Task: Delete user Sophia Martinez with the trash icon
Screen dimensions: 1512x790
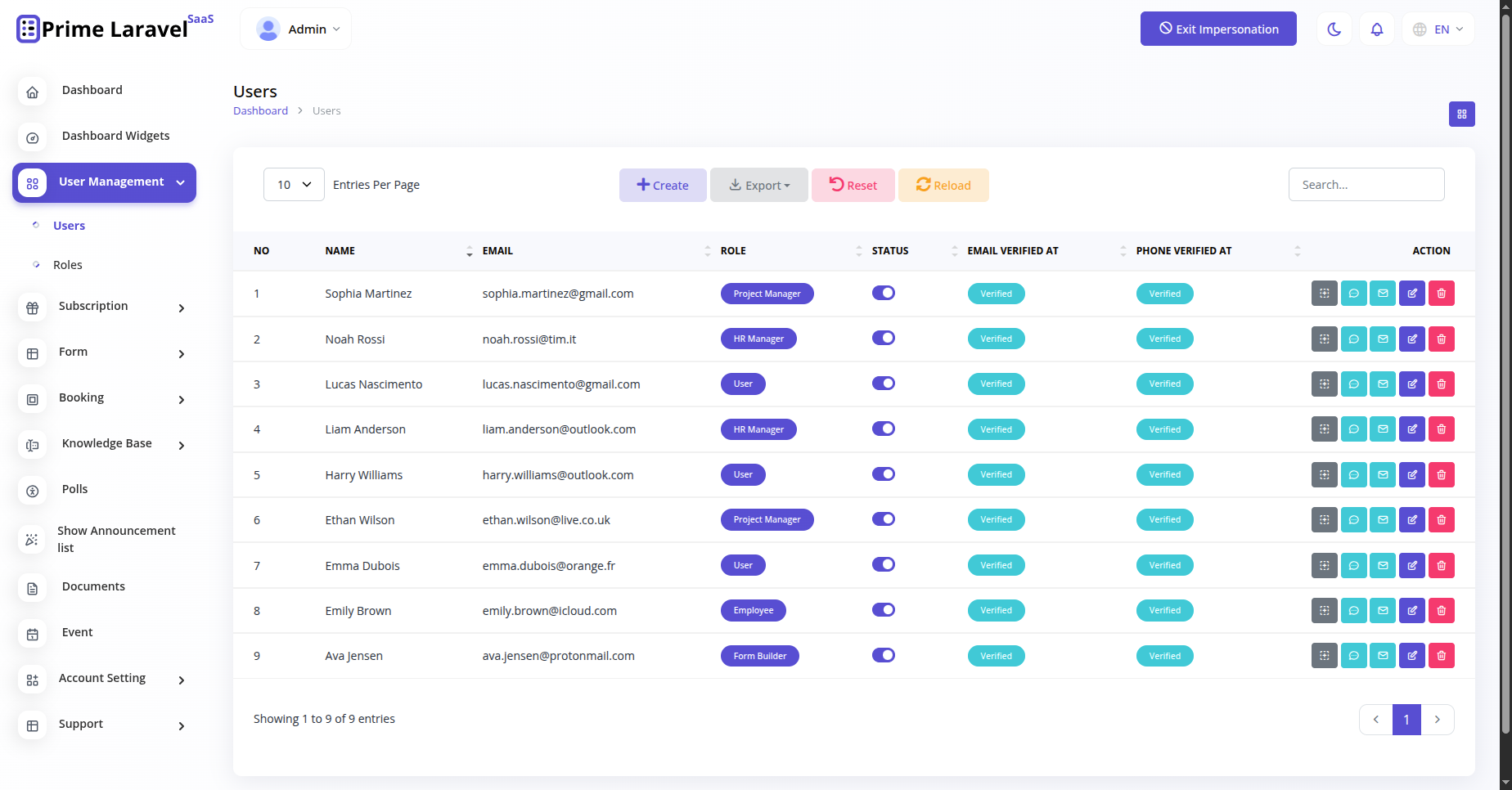Action: tap(1442, 294)
